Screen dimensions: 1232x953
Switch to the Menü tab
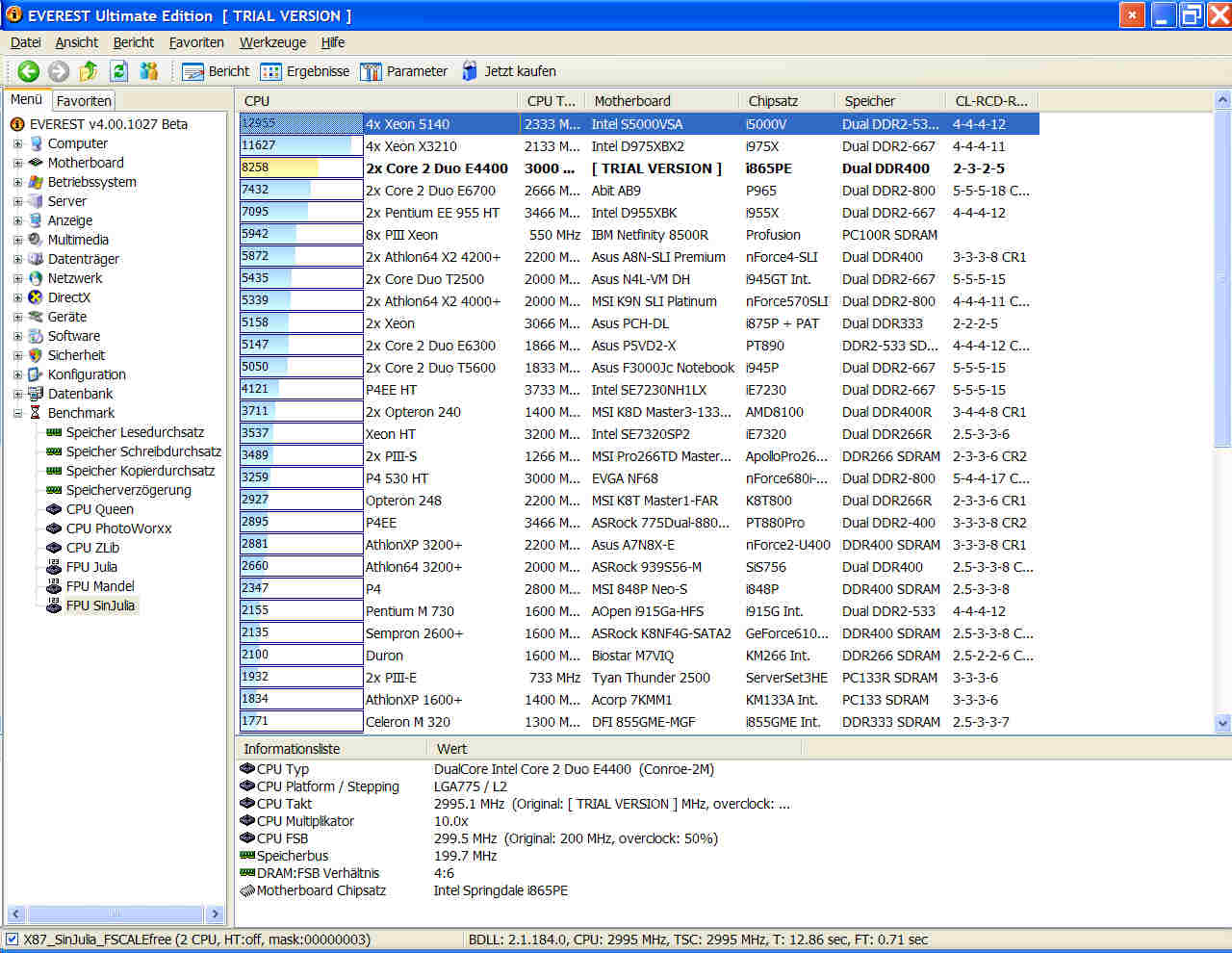coord(26,99)
